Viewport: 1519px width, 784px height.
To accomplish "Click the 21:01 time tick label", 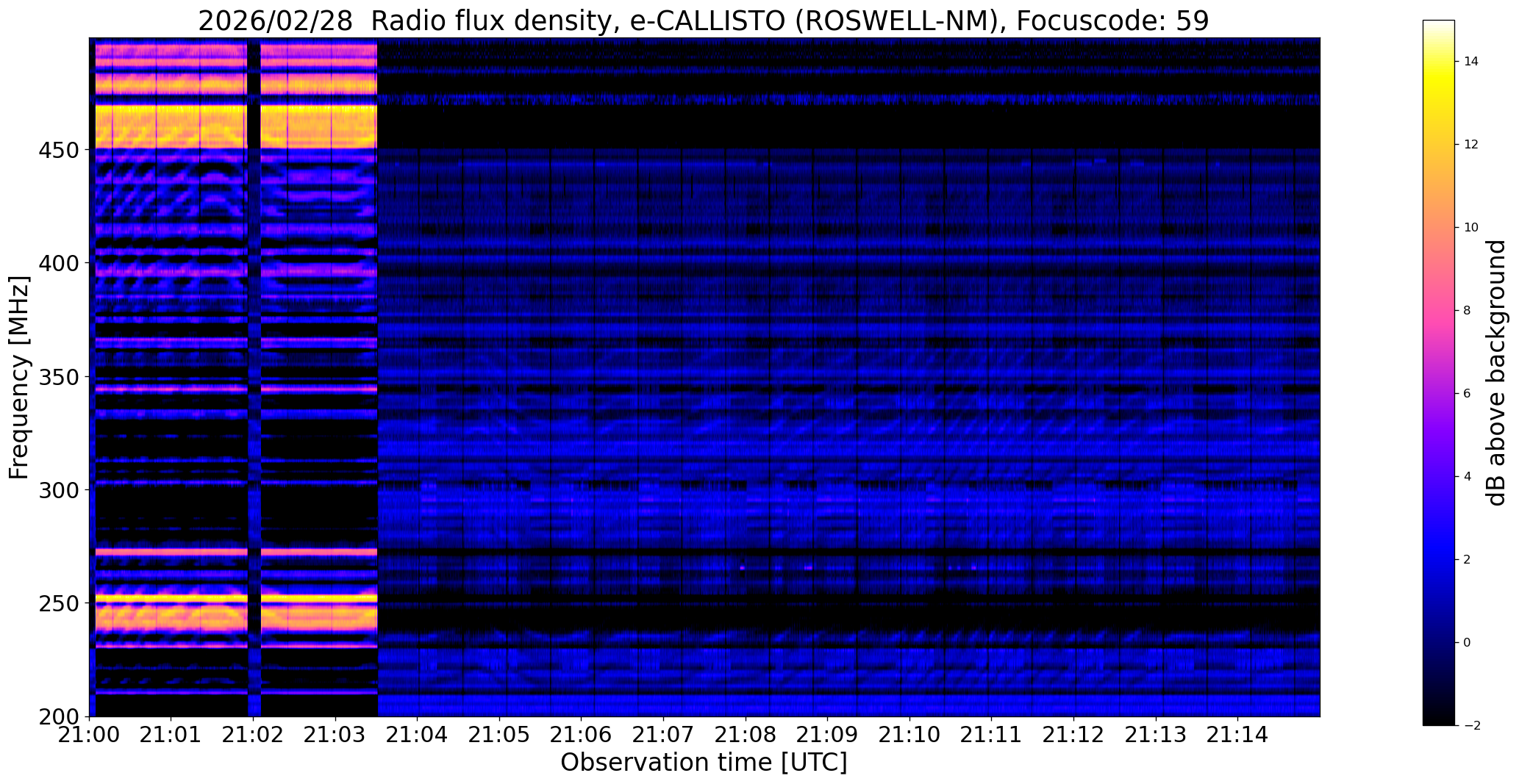I will (171, 734).
